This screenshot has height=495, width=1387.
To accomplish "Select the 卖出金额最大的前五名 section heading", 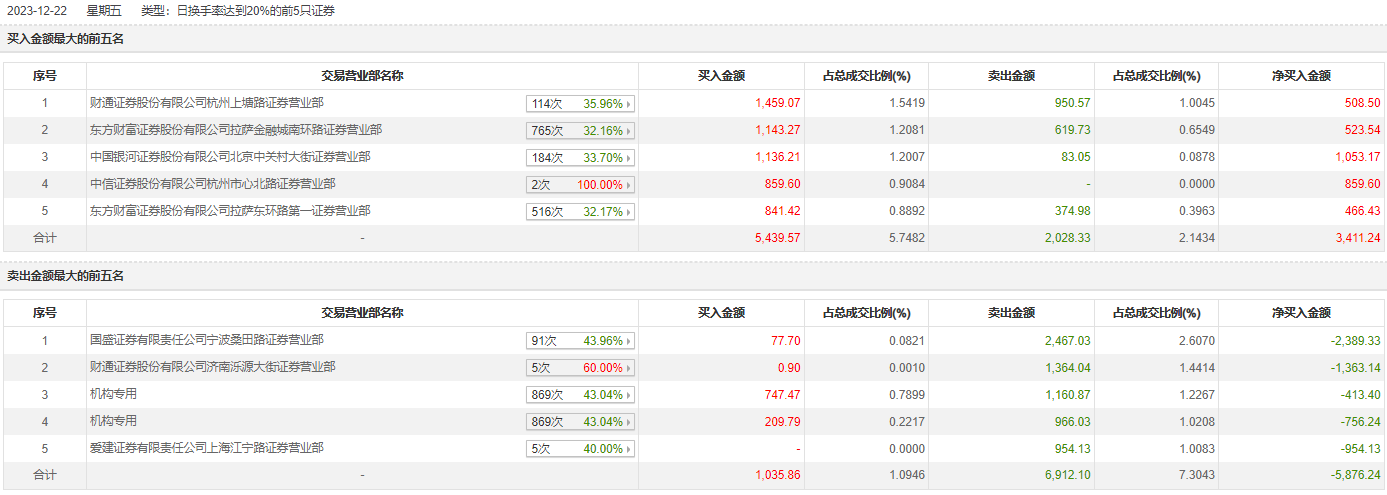I will point(66,276).
